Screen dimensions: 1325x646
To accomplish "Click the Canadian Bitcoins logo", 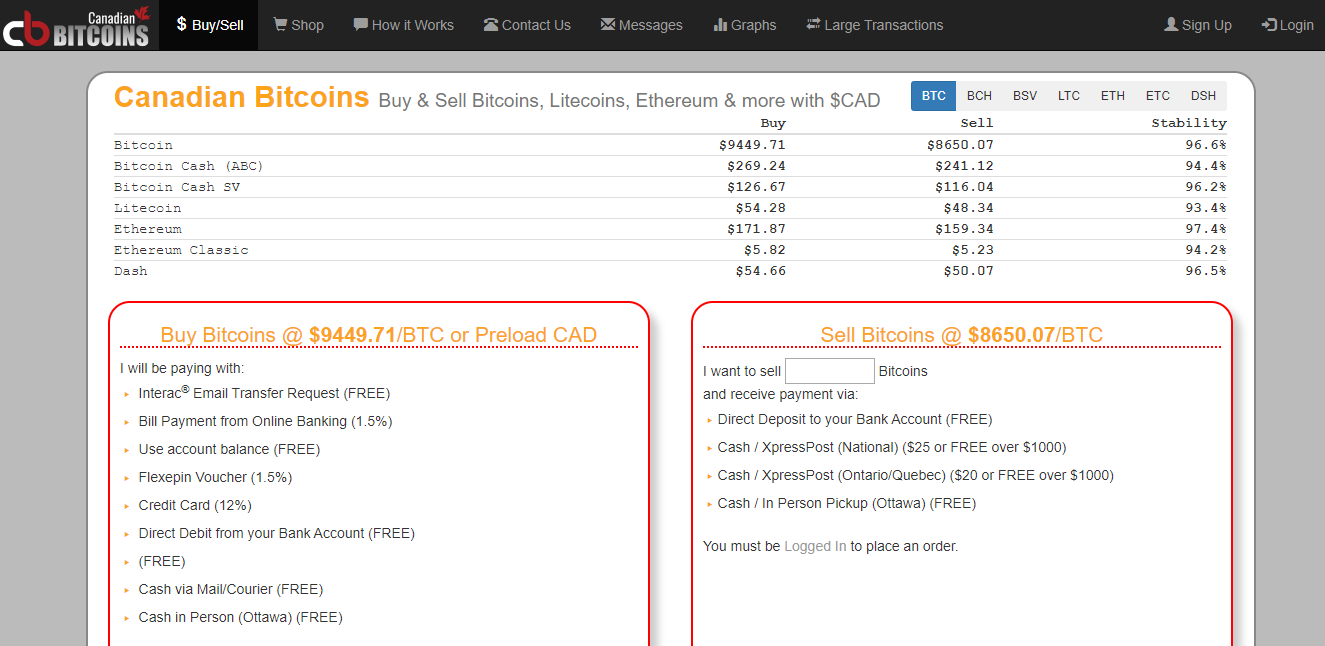I will [x=76, y=25].
